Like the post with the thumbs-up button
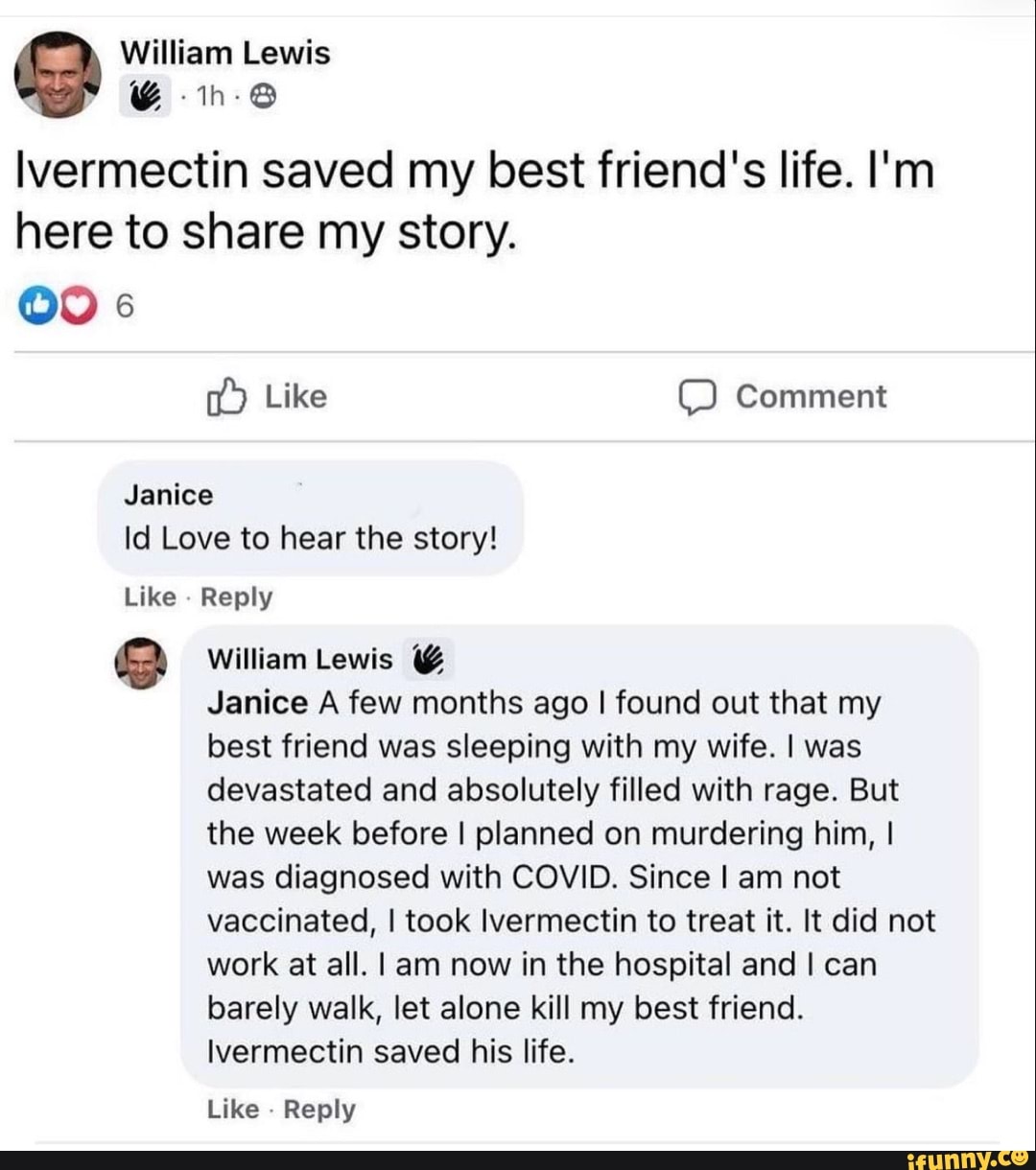 (x=268, y=397)
